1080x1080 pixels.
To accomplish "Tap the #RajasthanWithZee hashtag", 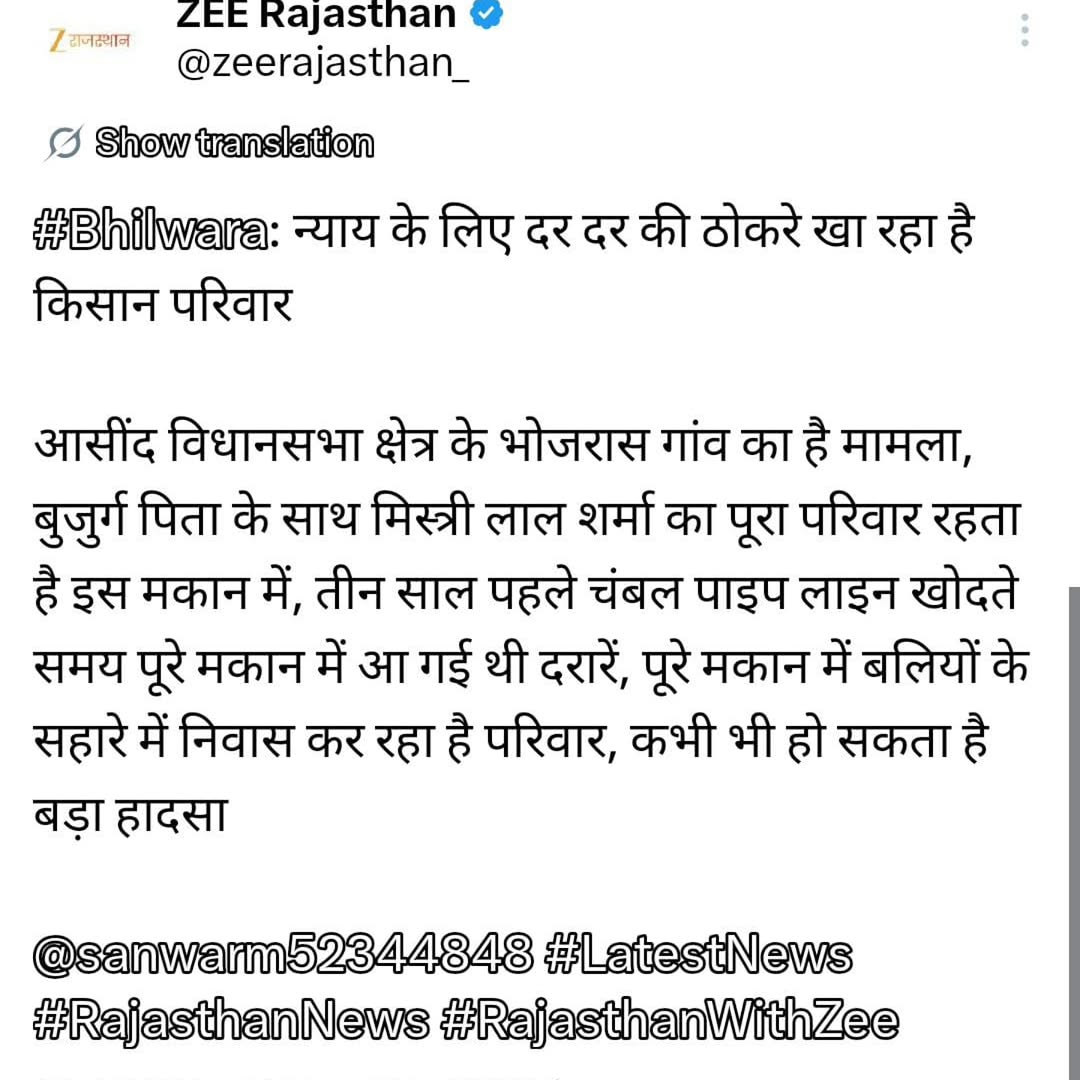I will click(669, 1022).
